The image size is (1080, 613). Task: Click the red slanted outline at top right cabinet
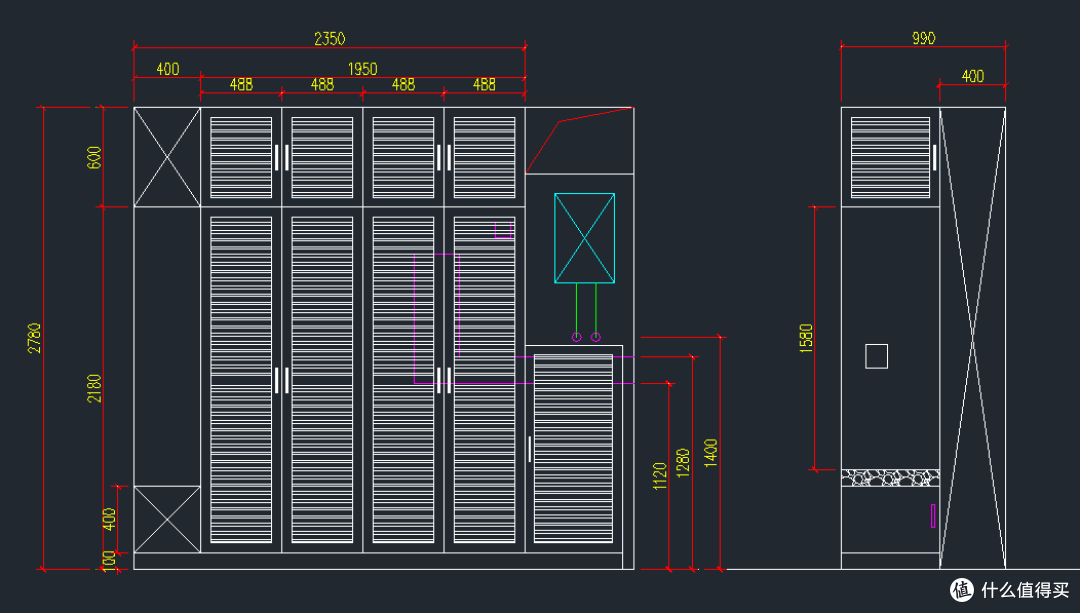tap(579, 141)
